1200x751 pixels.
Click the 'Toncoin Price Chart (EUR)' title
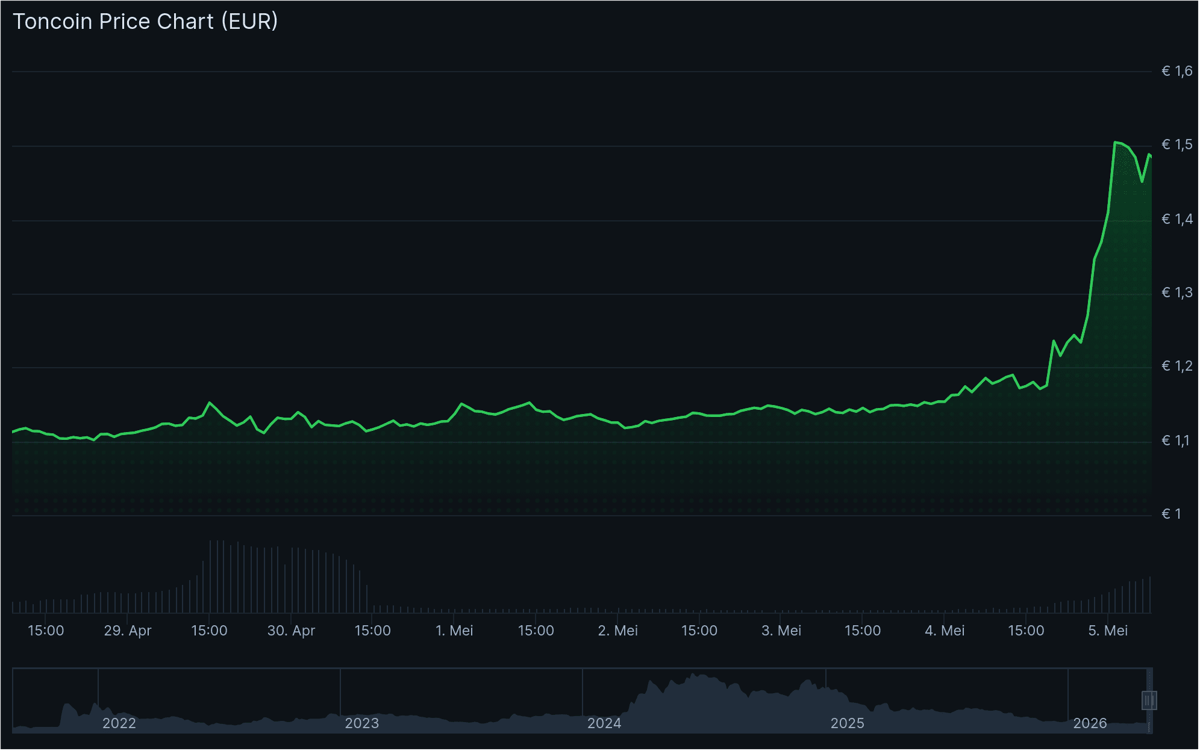pos(145,22)
